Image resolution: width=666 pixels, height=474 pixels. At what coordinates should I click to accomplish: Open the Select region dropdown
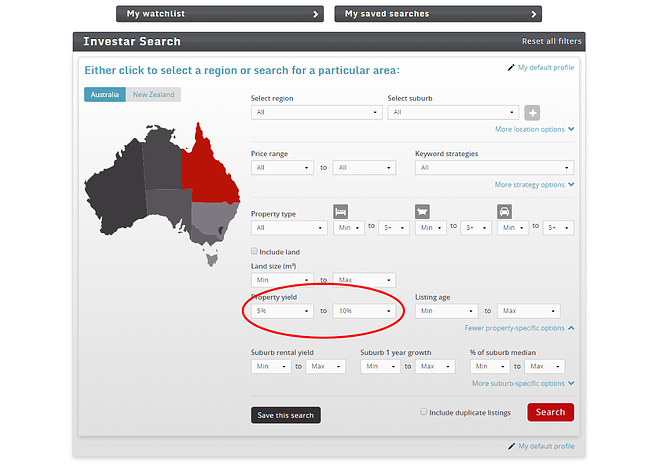[316, 112]
